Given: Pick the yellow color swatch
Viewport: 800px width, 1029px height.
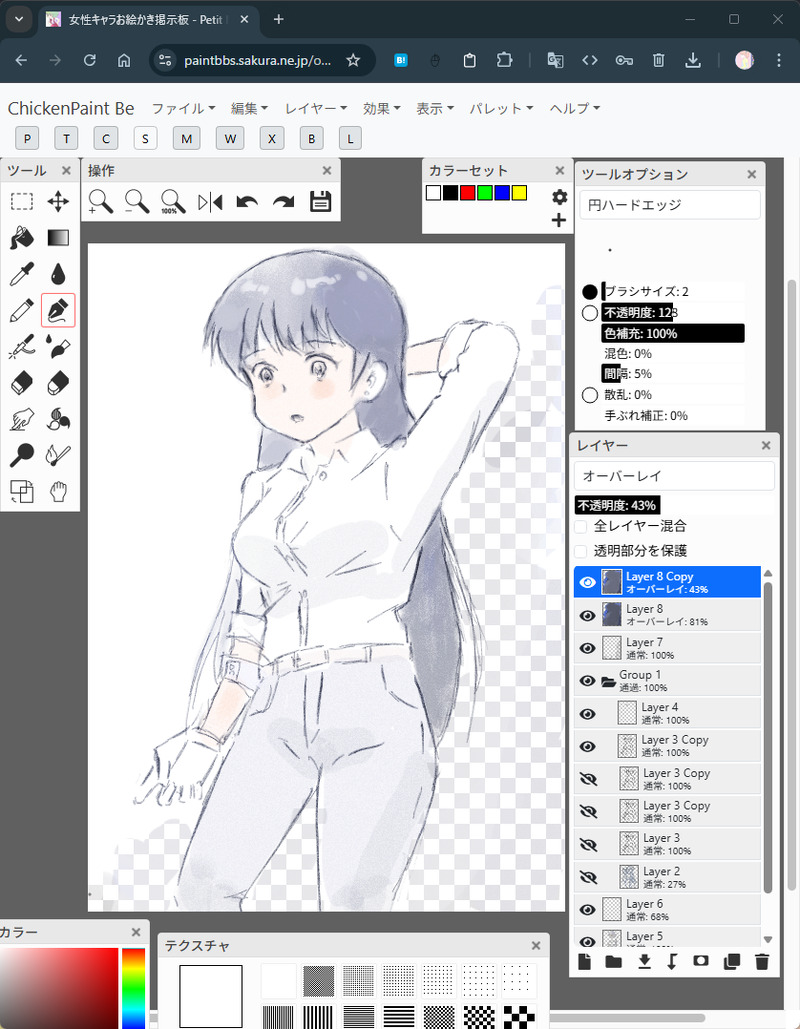Looking at the screenshot, I should [519, 193].
